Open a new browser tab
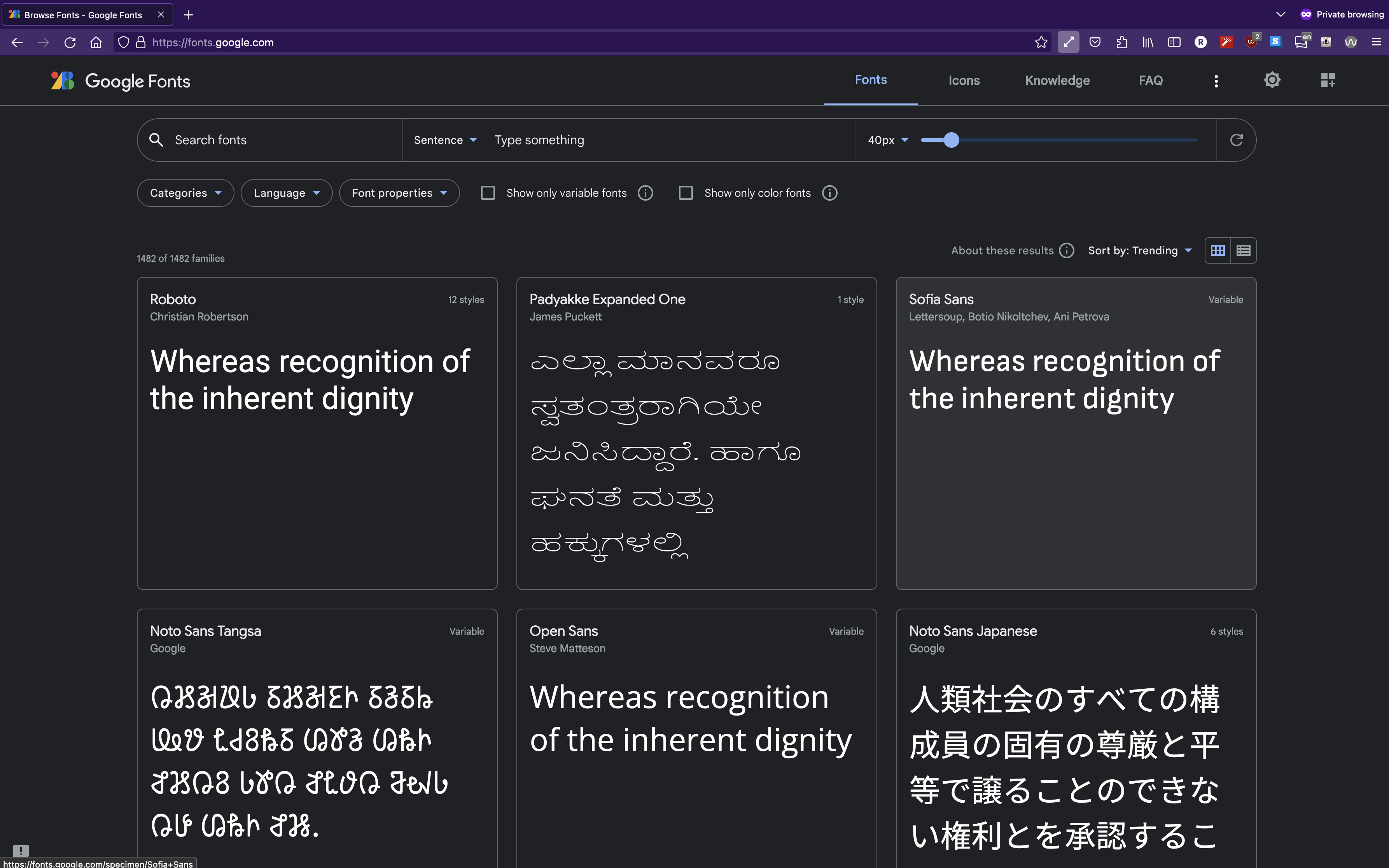Viewport: 1389px width, 868px height. pyautogui.click(x=188, y=15)
